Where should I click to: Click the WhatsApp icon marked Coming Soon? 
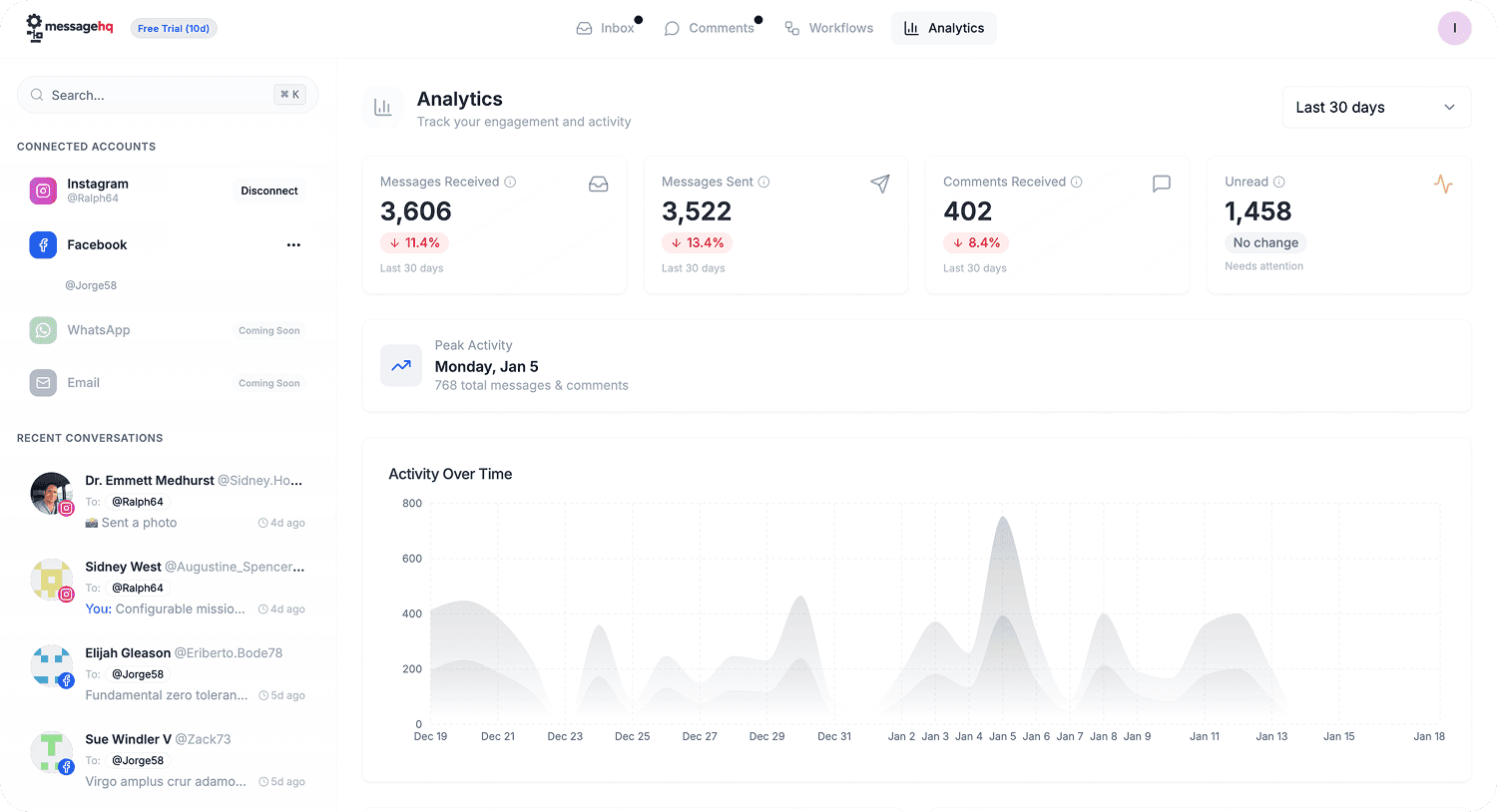point(43,330)
